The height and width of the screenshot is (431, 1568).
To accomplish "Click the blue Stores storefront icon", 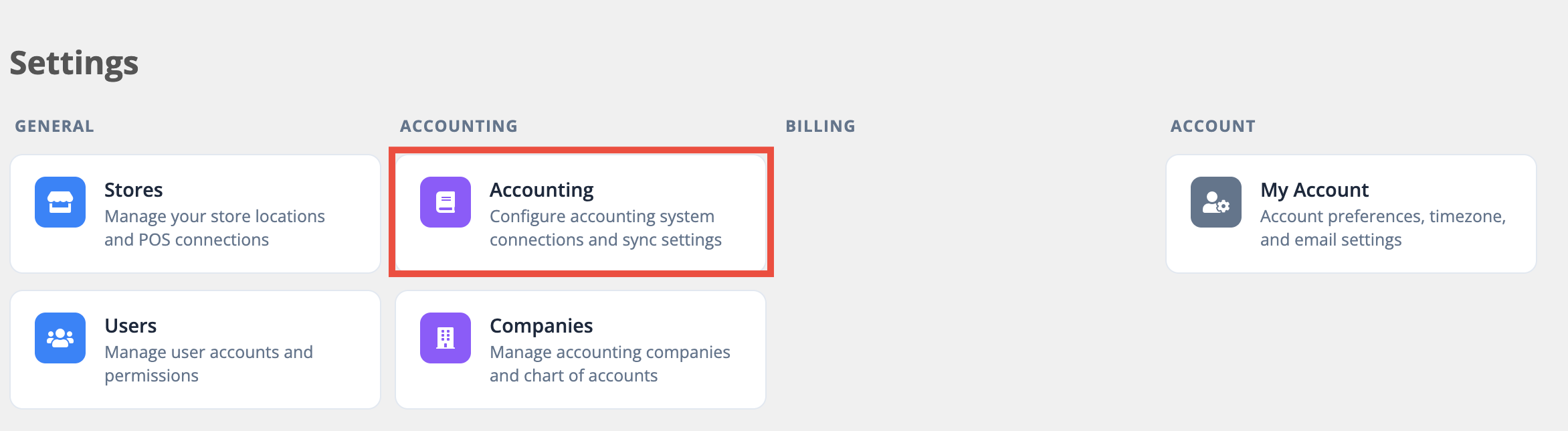I will click(60, 202).
